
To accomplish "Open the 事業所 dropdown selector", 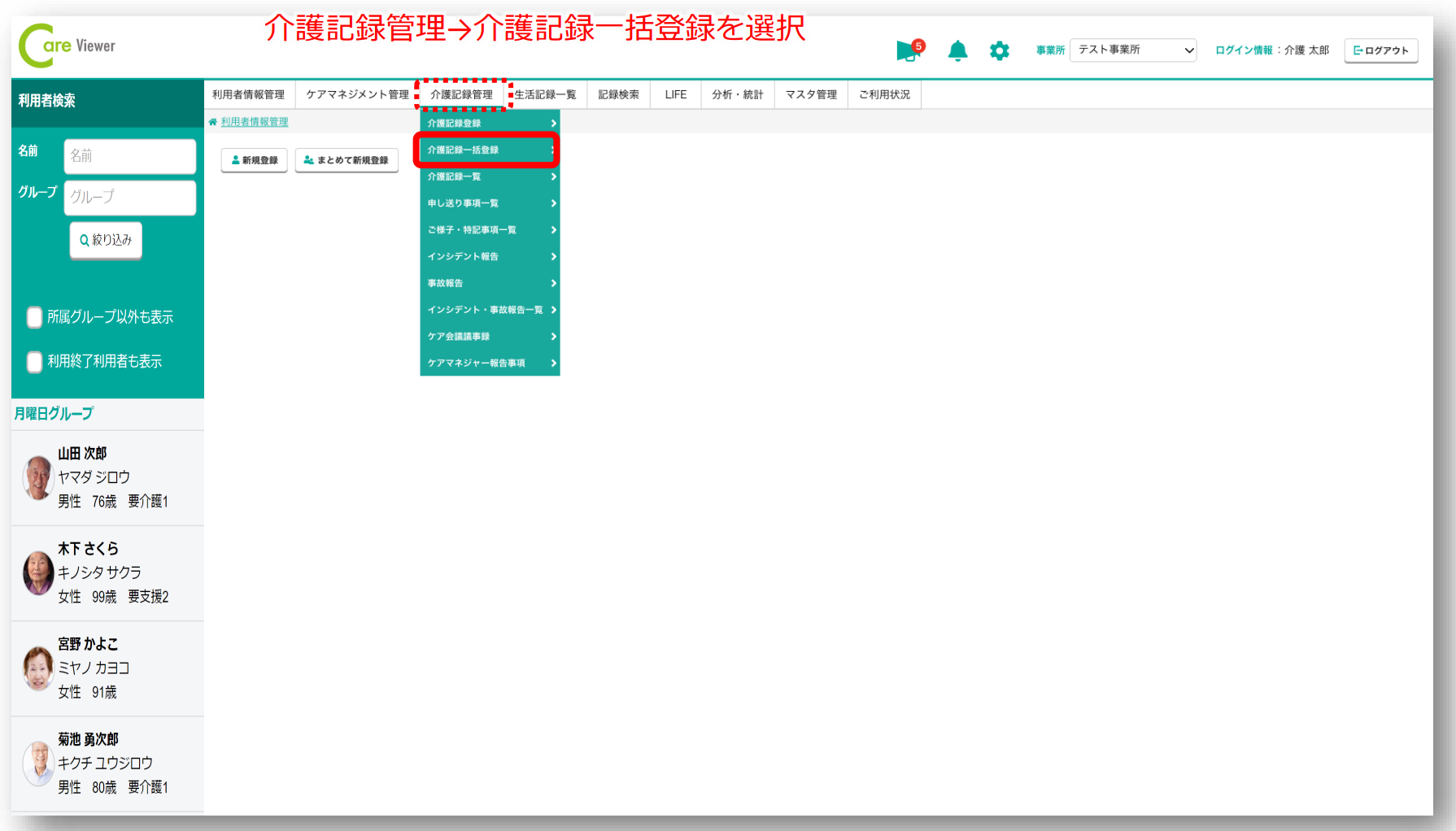I will [1132, 50].
